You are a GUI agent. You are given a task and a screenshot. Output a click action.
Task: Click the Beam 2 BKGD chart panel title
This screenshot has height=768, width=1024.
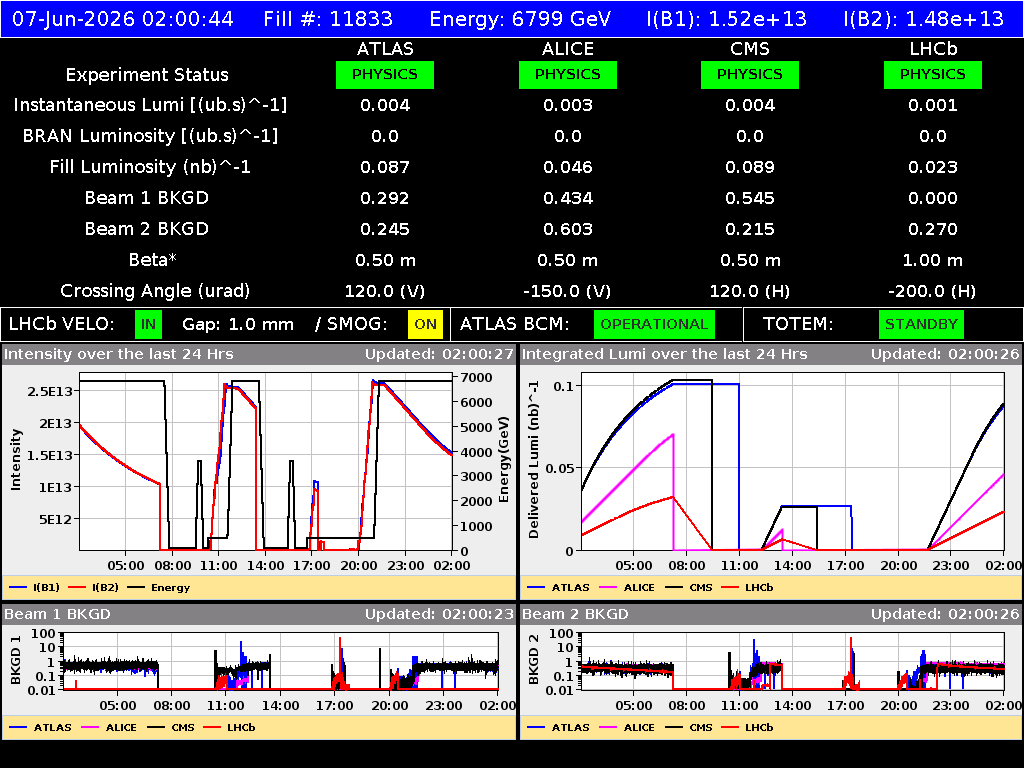[x=575, y=614]
